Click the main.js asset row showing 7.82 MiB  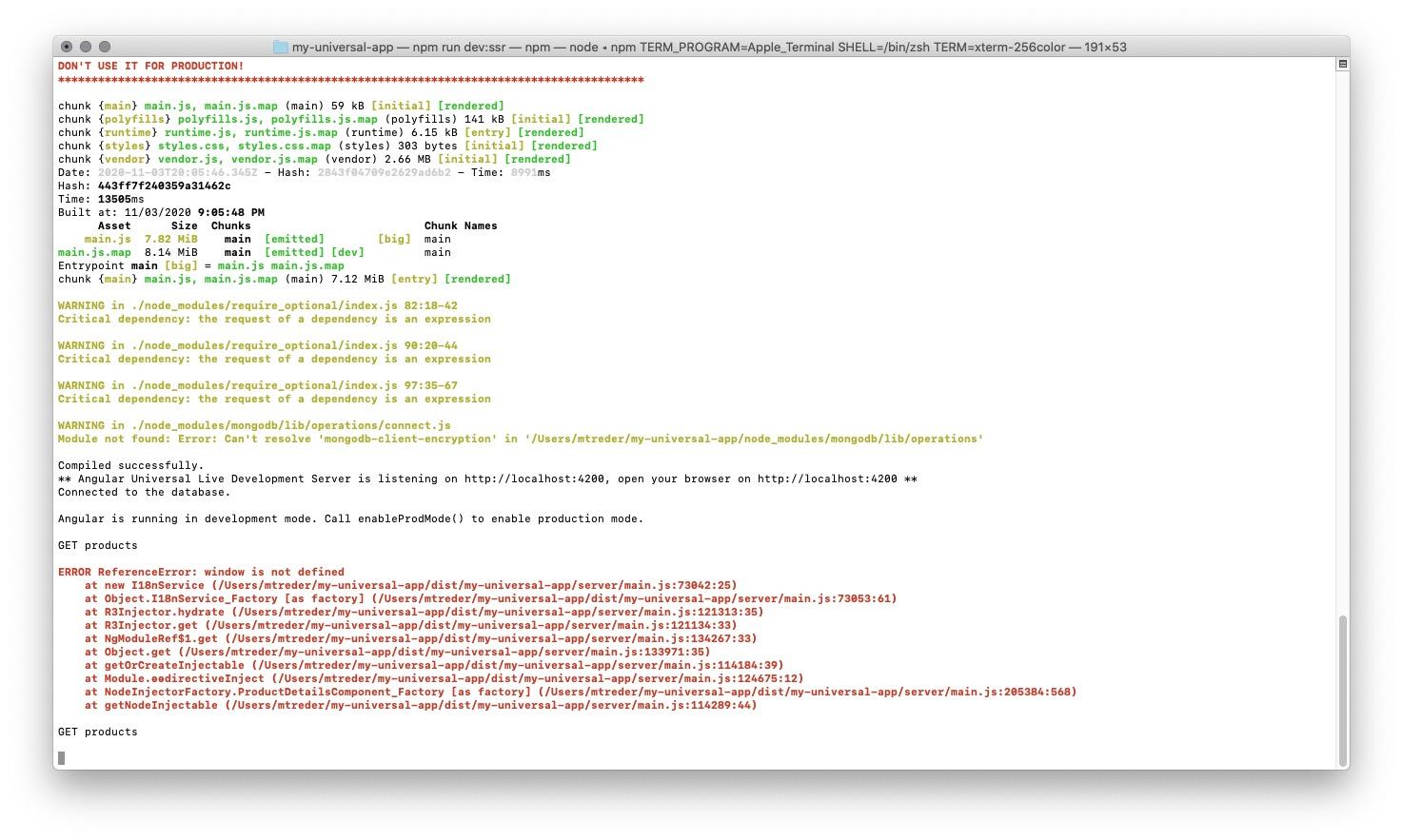pyautogui.click(x=267, y=239)
